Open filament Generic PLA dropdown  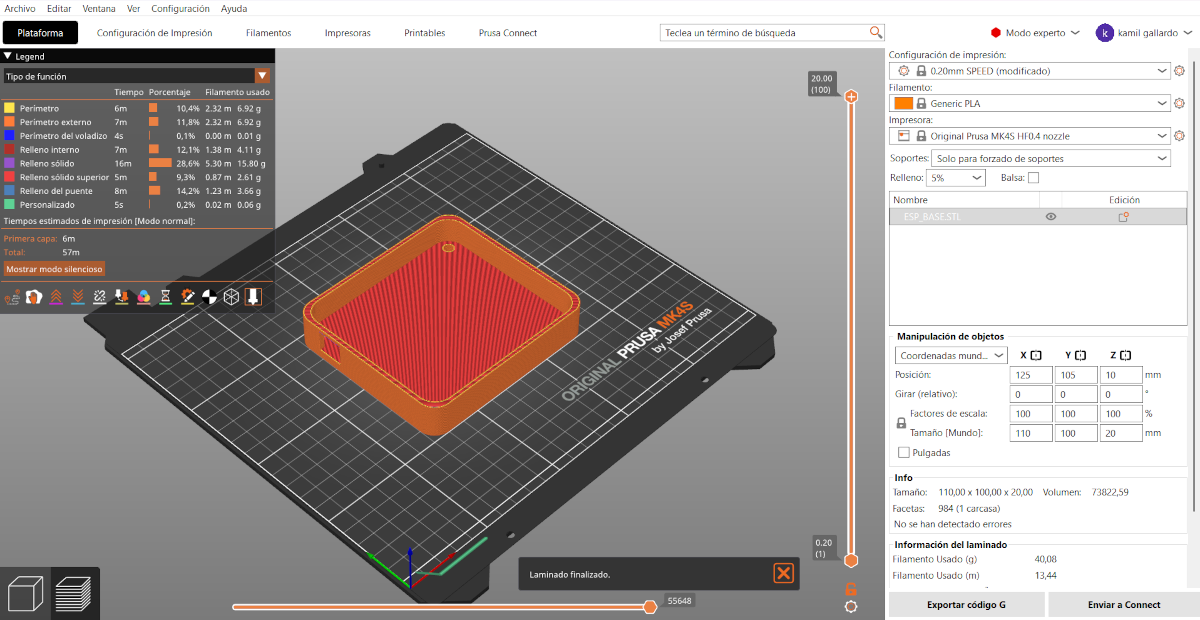[1029, 103]
